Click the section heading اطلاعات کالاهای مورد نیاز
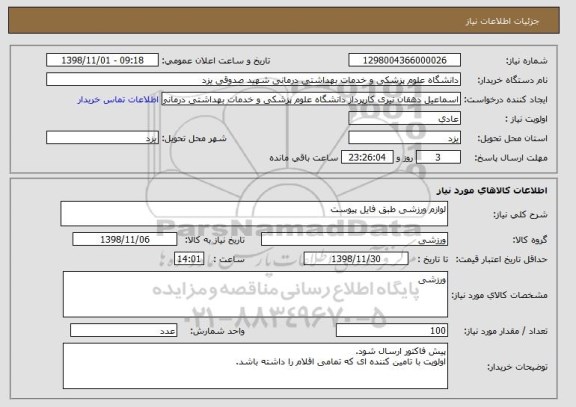The height and width of the screenshot is (407, 576). tap(492, 190)
